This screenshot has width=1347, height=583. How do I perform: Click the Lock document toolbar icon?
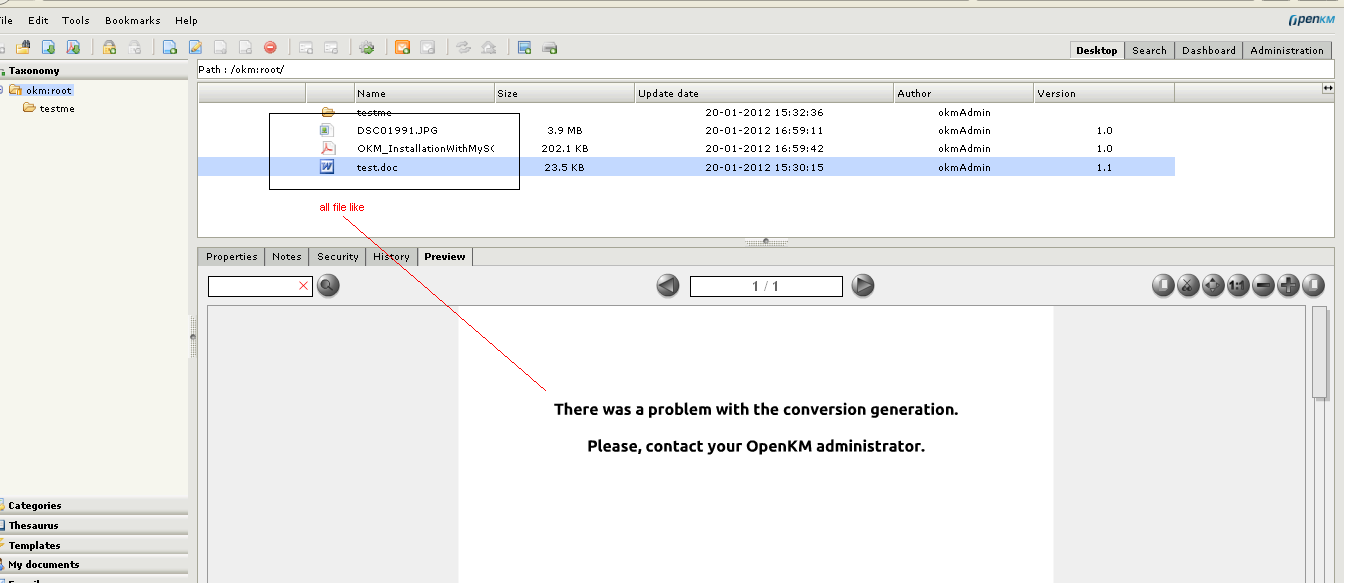110,47
